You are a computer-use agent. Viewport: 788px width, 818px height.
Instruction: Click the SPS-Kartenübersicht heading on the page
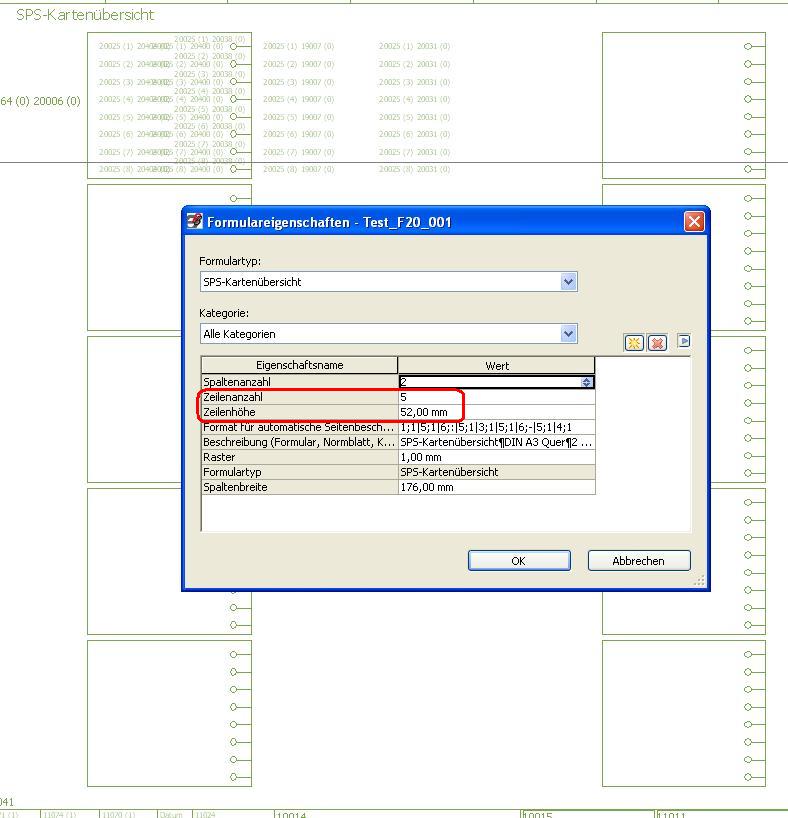point(85,15)
